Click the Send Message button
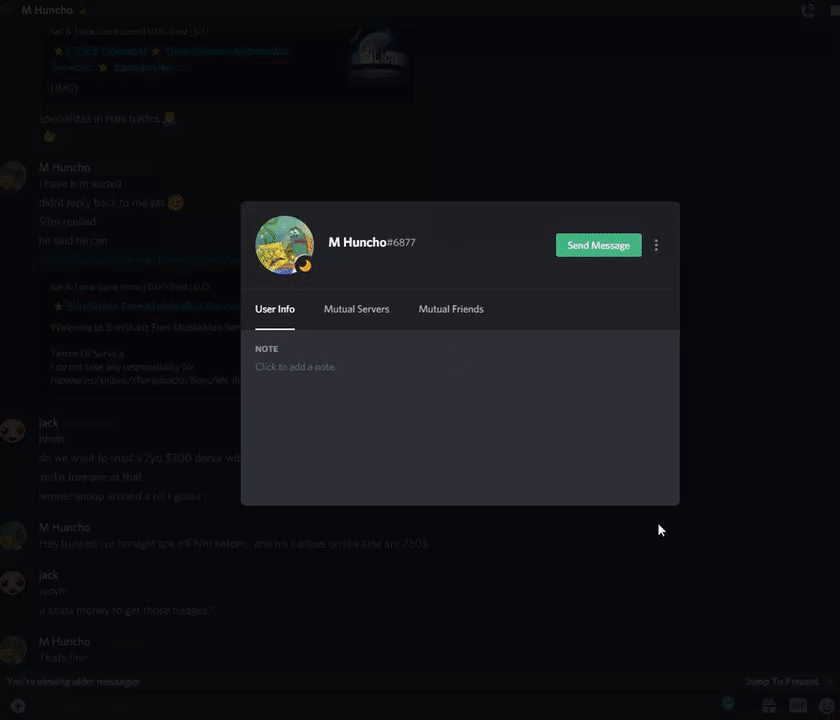 (598, 245)
